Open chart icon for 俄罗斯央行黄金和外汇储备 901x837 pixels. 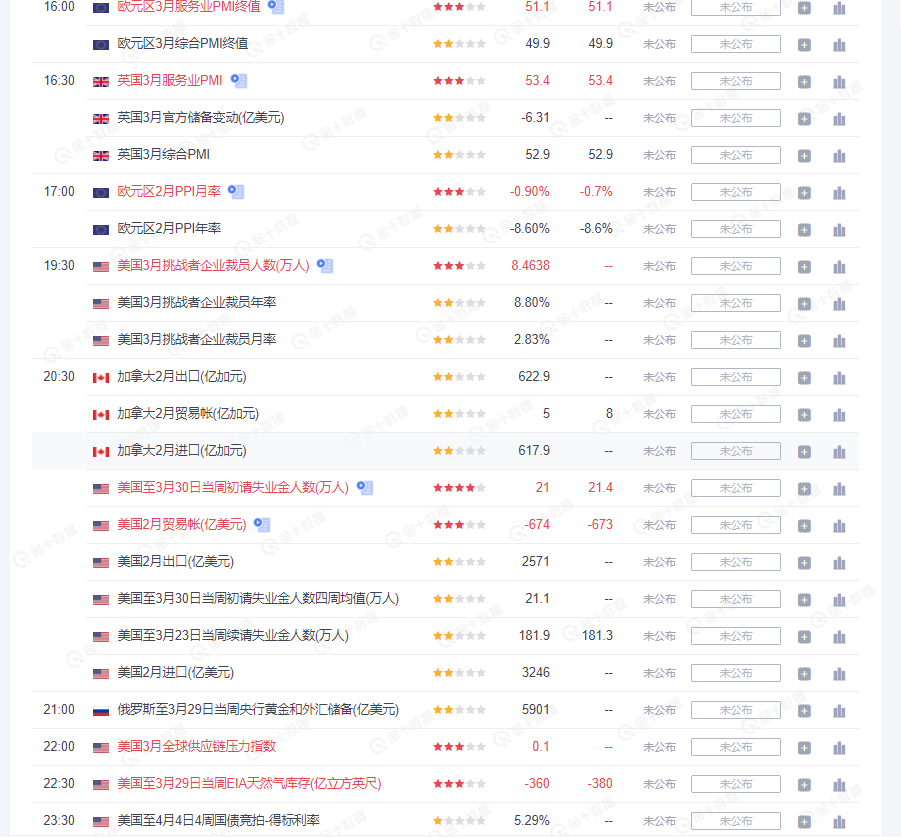tap(840, 711)
